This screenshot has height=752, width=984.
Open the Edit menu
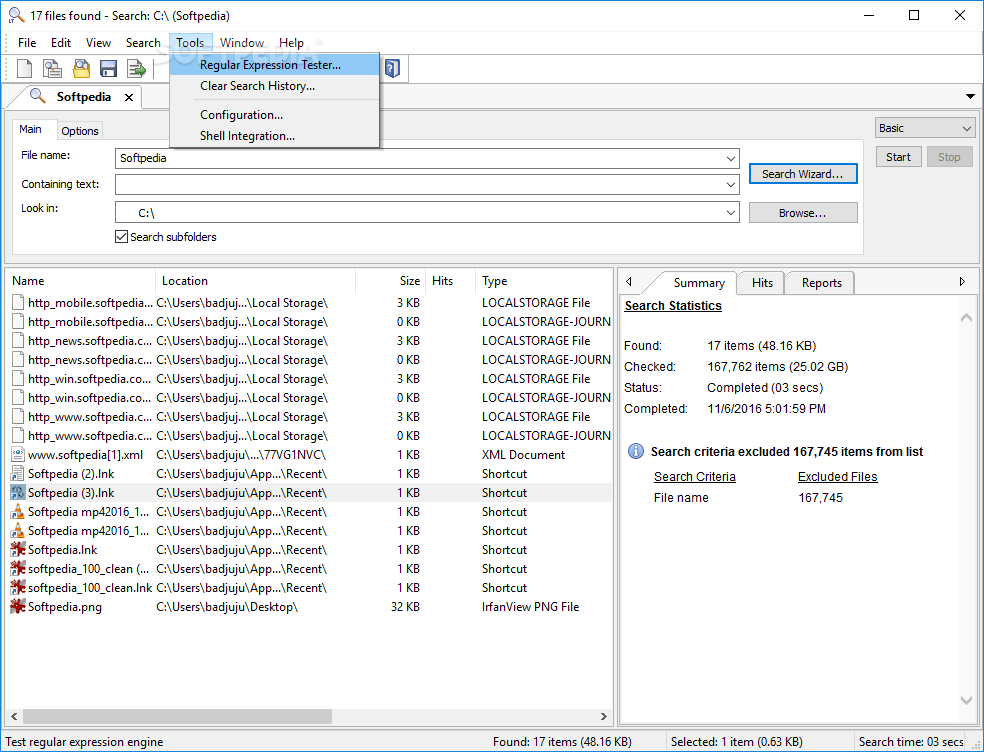[61, 43]
